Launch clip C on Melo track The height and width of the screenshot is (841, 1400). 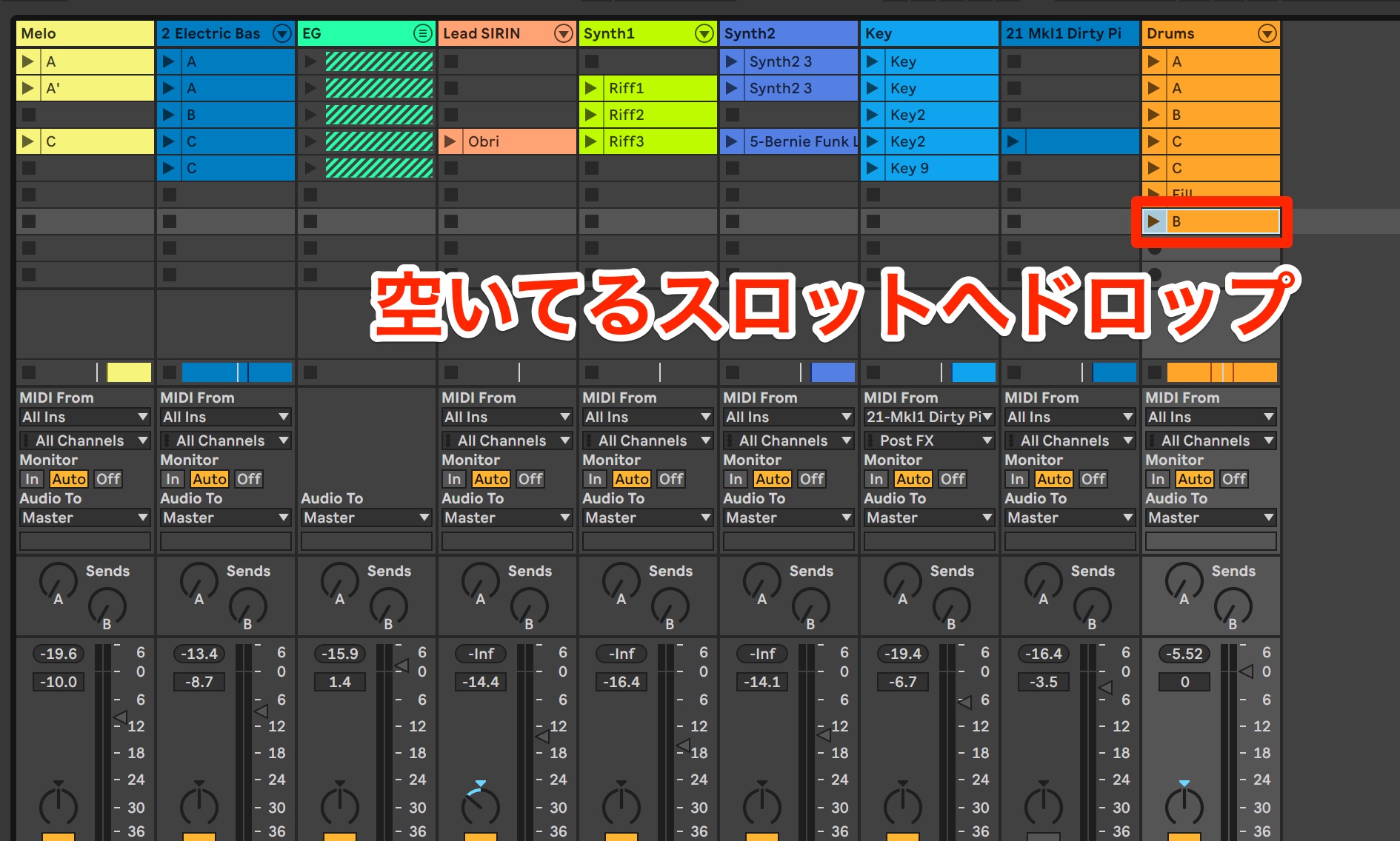click(28, 141)
